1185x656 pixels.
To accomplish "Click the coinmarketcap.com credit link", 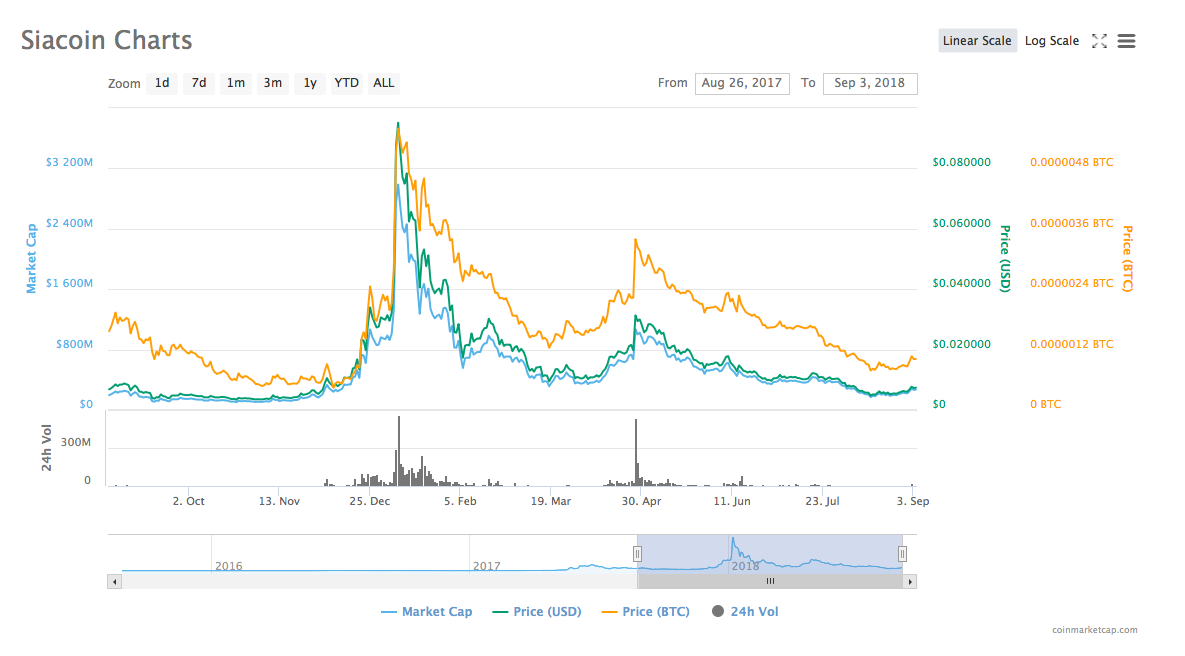I will click(1094, 630).
